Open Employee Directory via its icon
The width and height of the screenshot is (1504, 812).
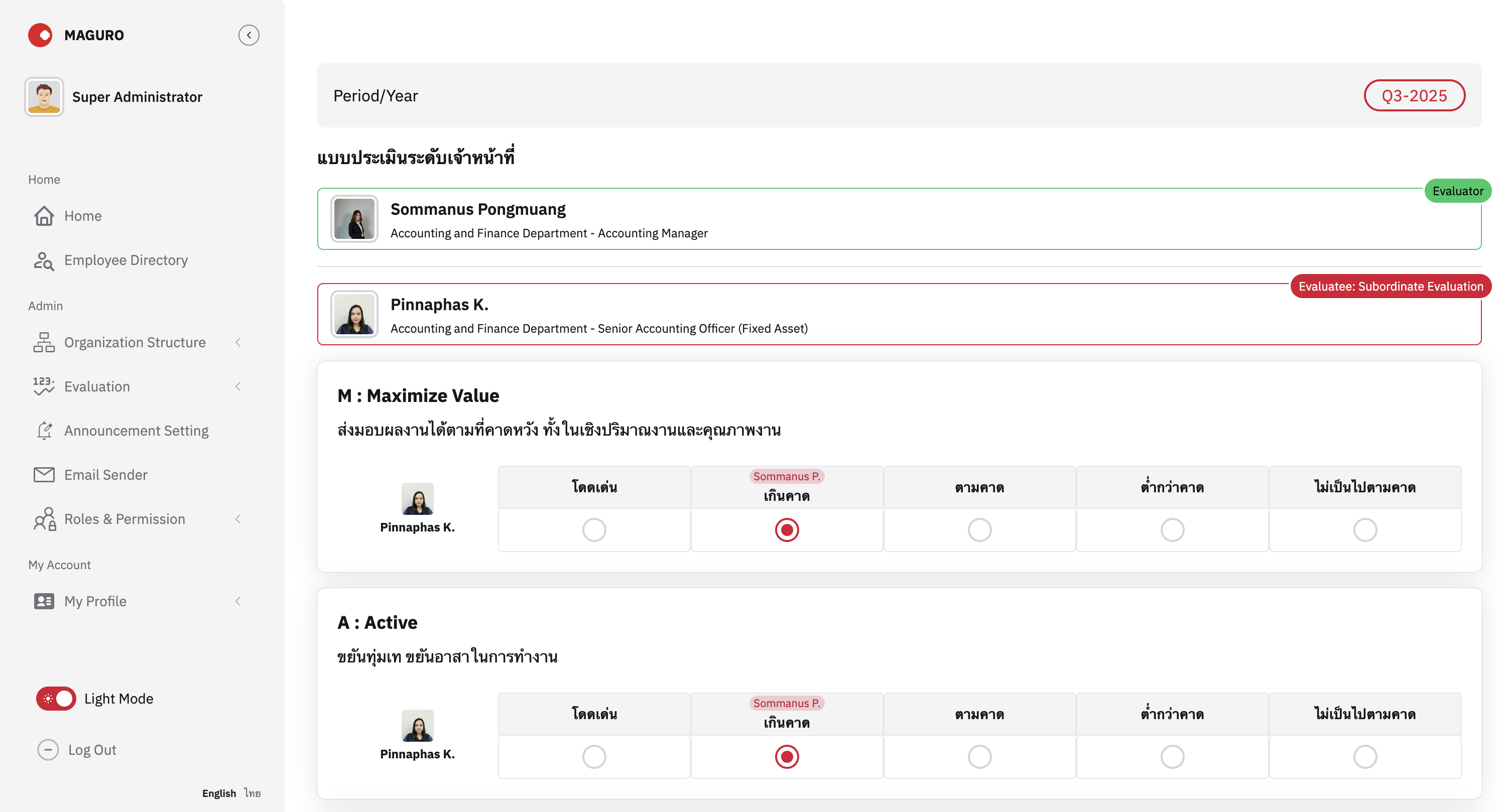44,260
